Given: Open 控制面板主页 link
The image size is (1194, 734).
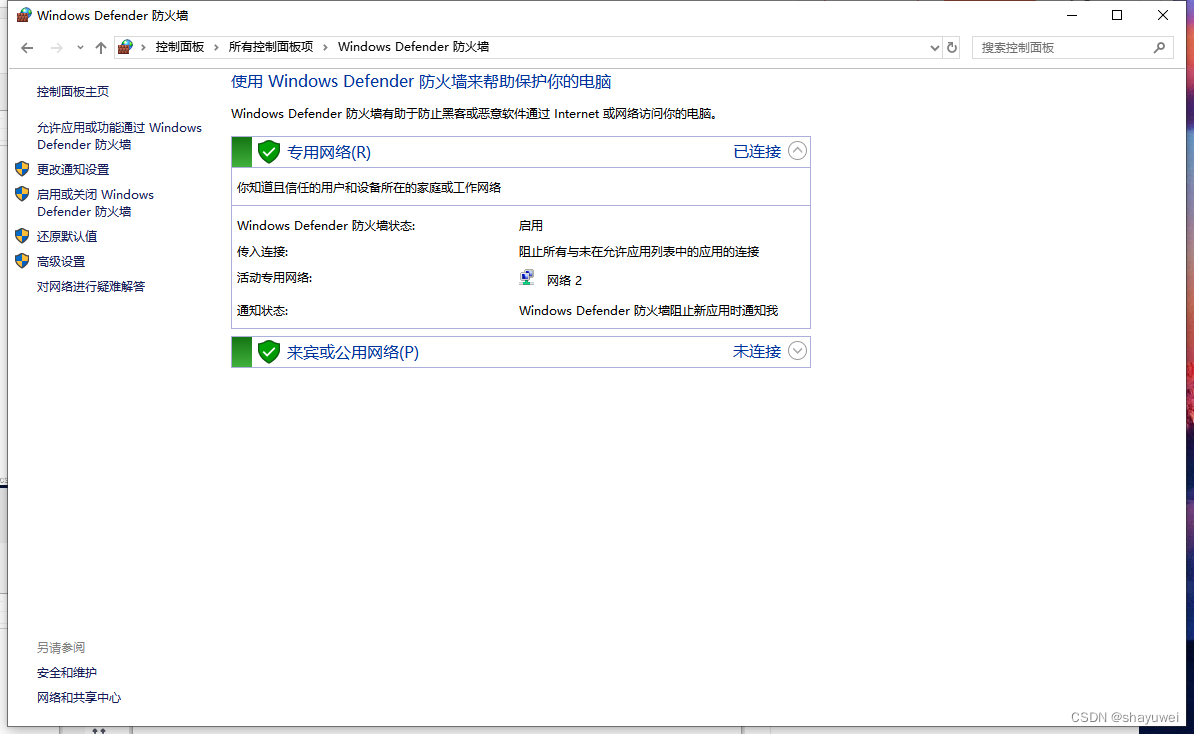Looking at the screenshot, I should pyautogui.click(x=73, y=91).
